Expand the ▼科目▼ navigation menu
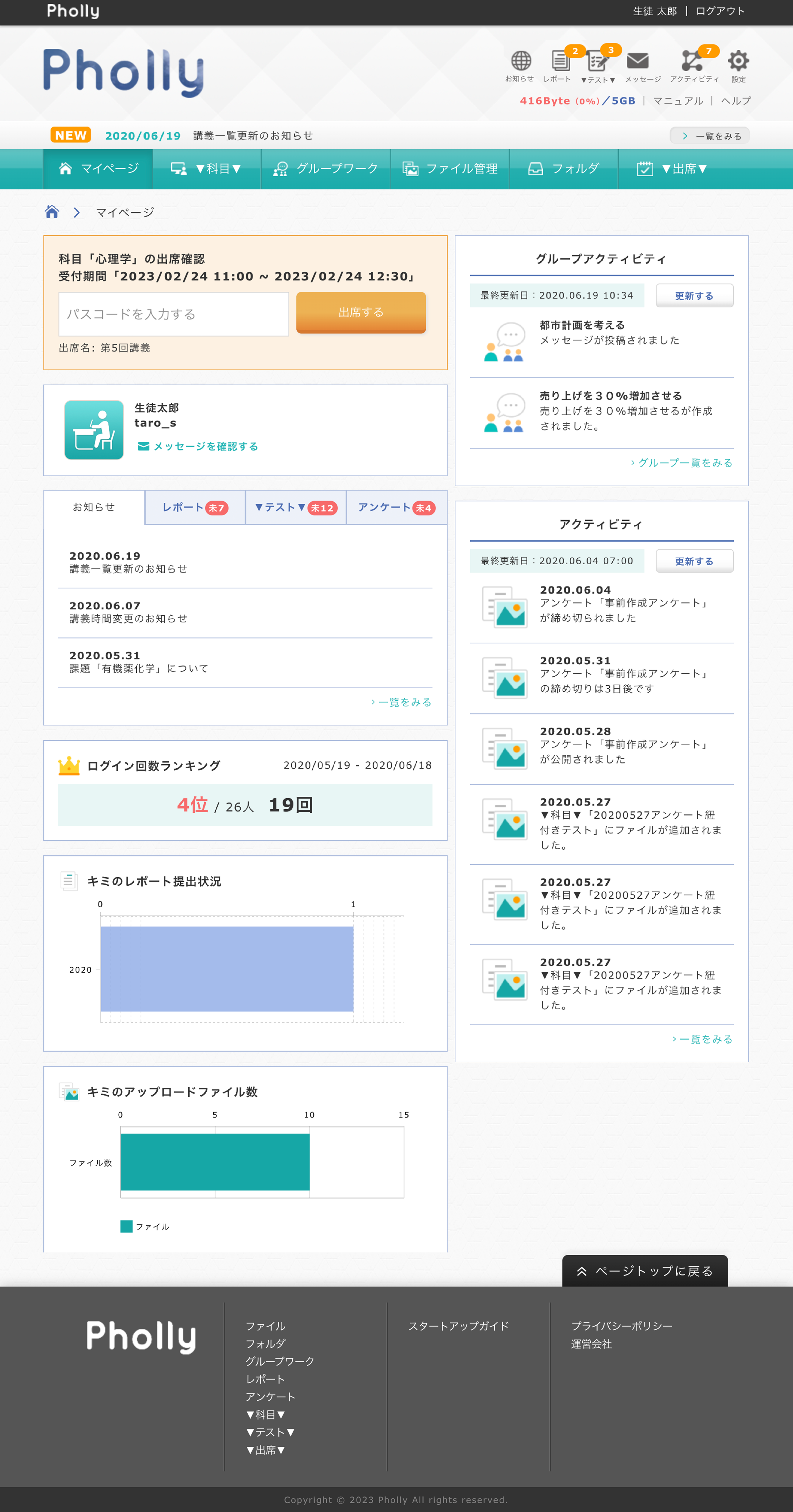This screenshot has height=1512, width=793. pyautogui.click(x=206, y=169)
